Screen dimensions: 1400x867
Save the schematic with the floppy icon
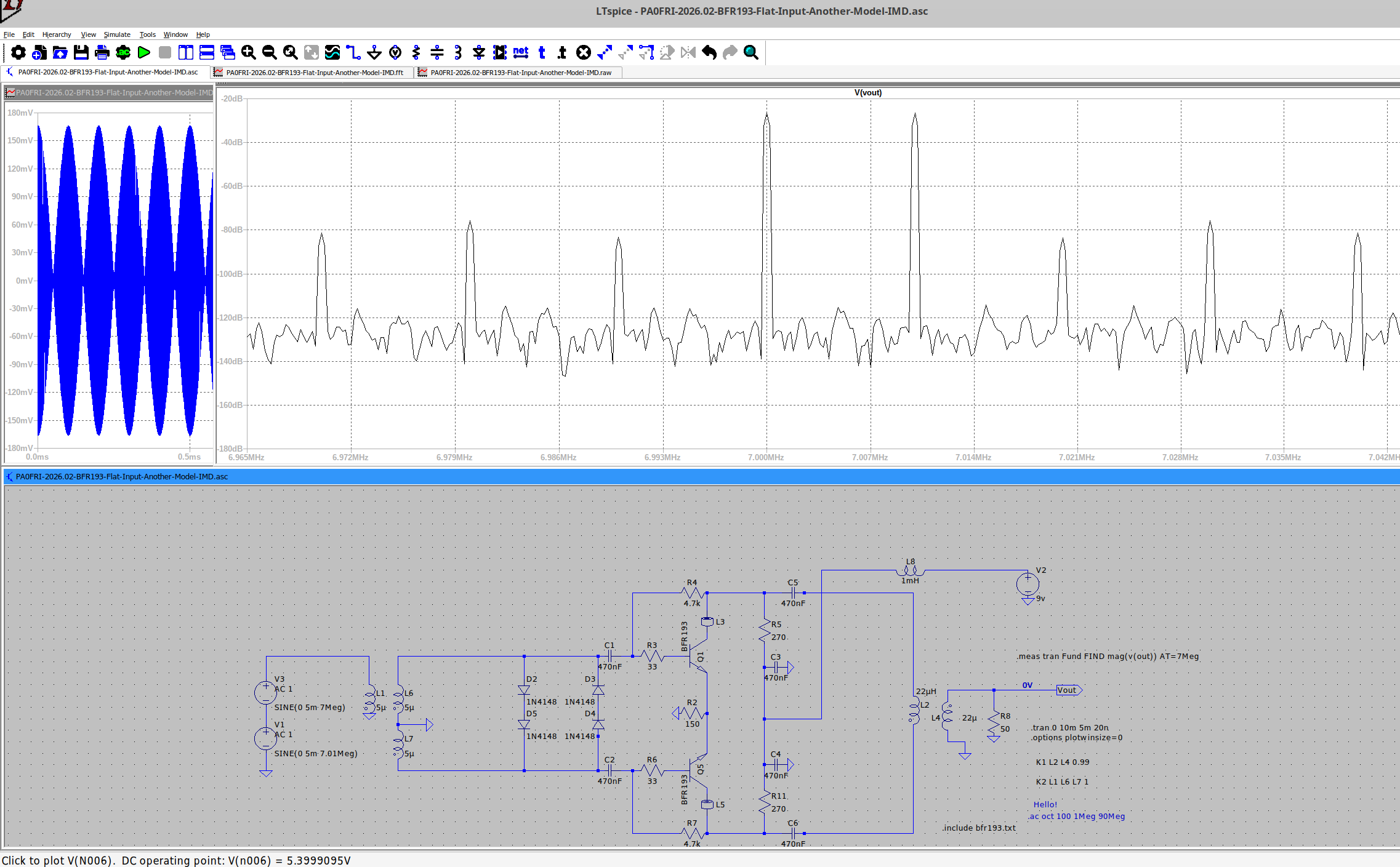81,53
